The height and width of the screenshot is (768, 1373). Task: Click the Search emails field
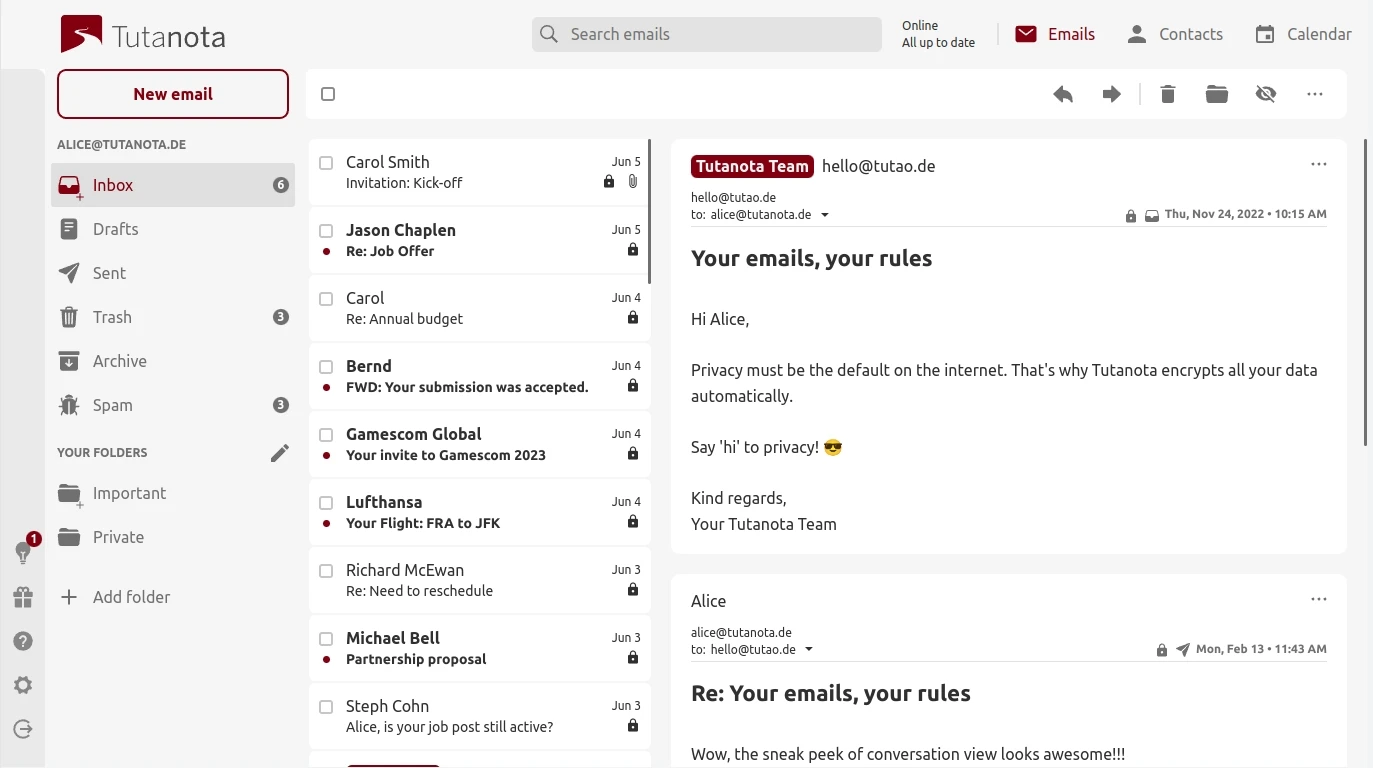707,34
